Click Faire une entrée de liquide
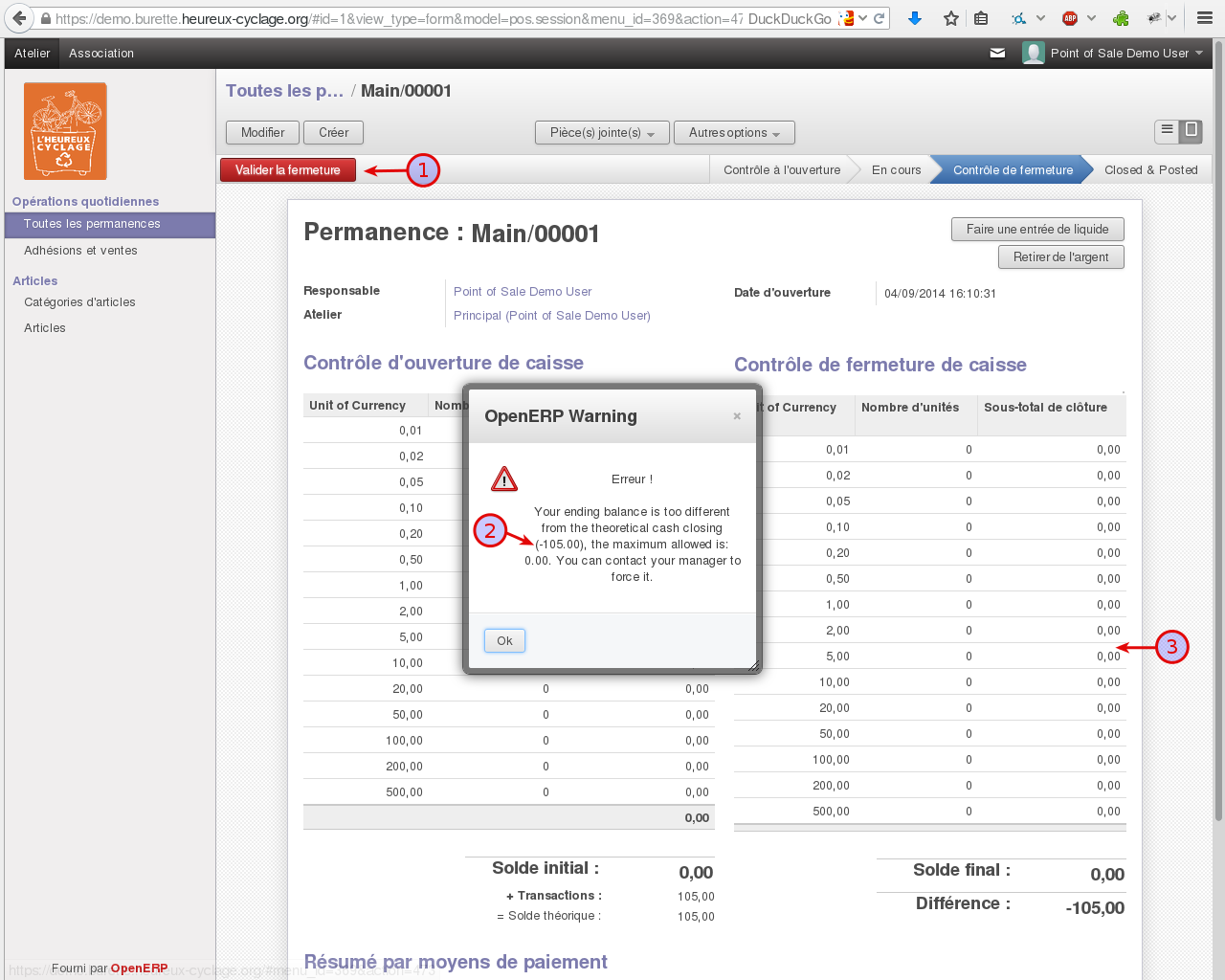Screen dimensions: 1225x980 coord(1037,230)
